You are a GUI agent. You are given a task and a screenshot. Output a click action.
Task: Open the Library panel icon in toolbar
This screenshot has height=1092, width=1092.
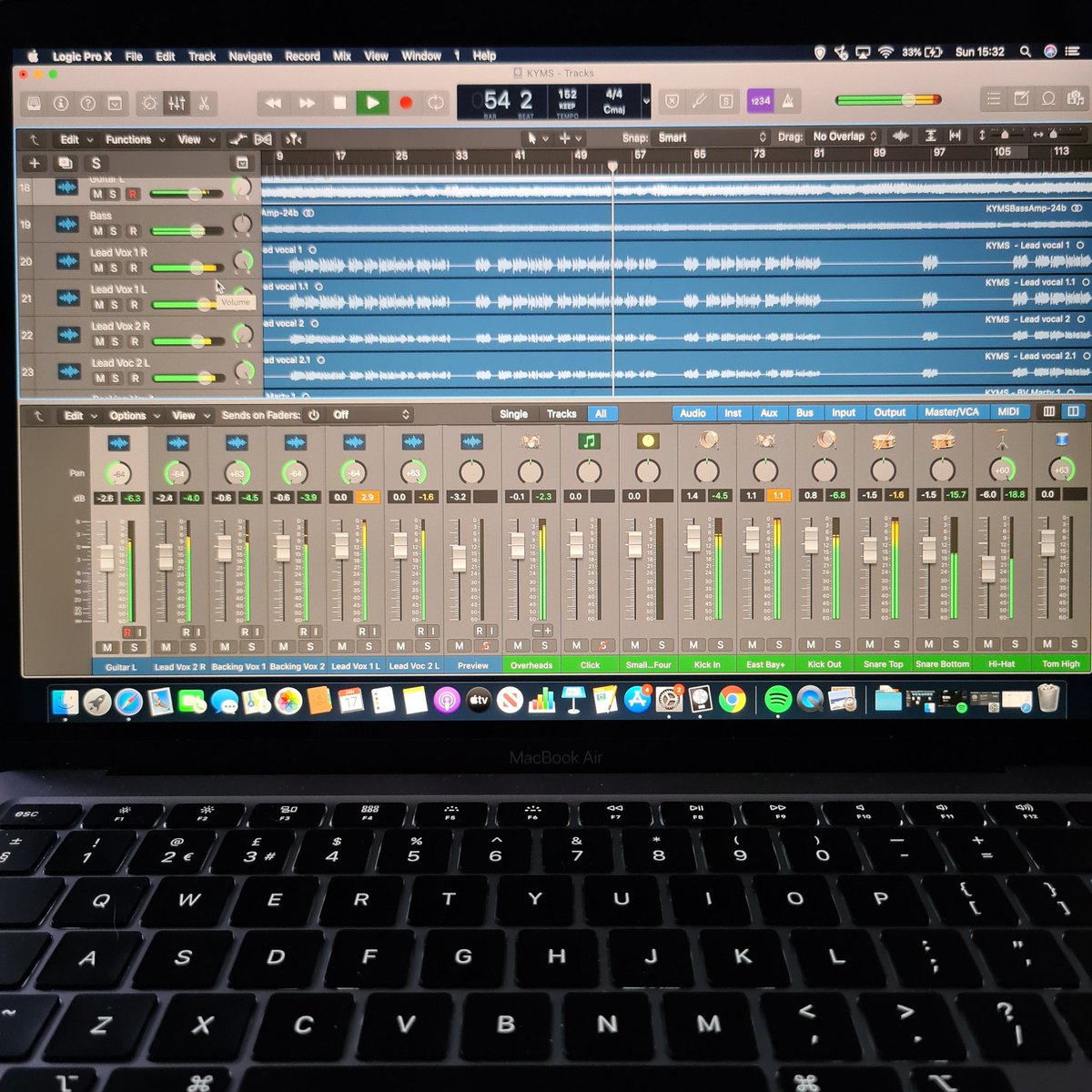34,103
